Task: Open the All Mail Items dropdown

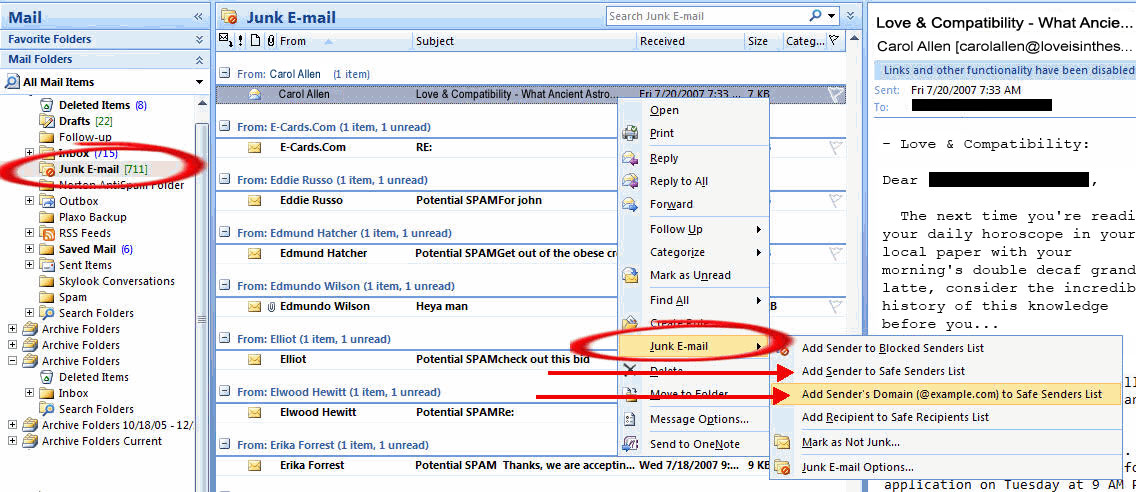Action: 199,82
